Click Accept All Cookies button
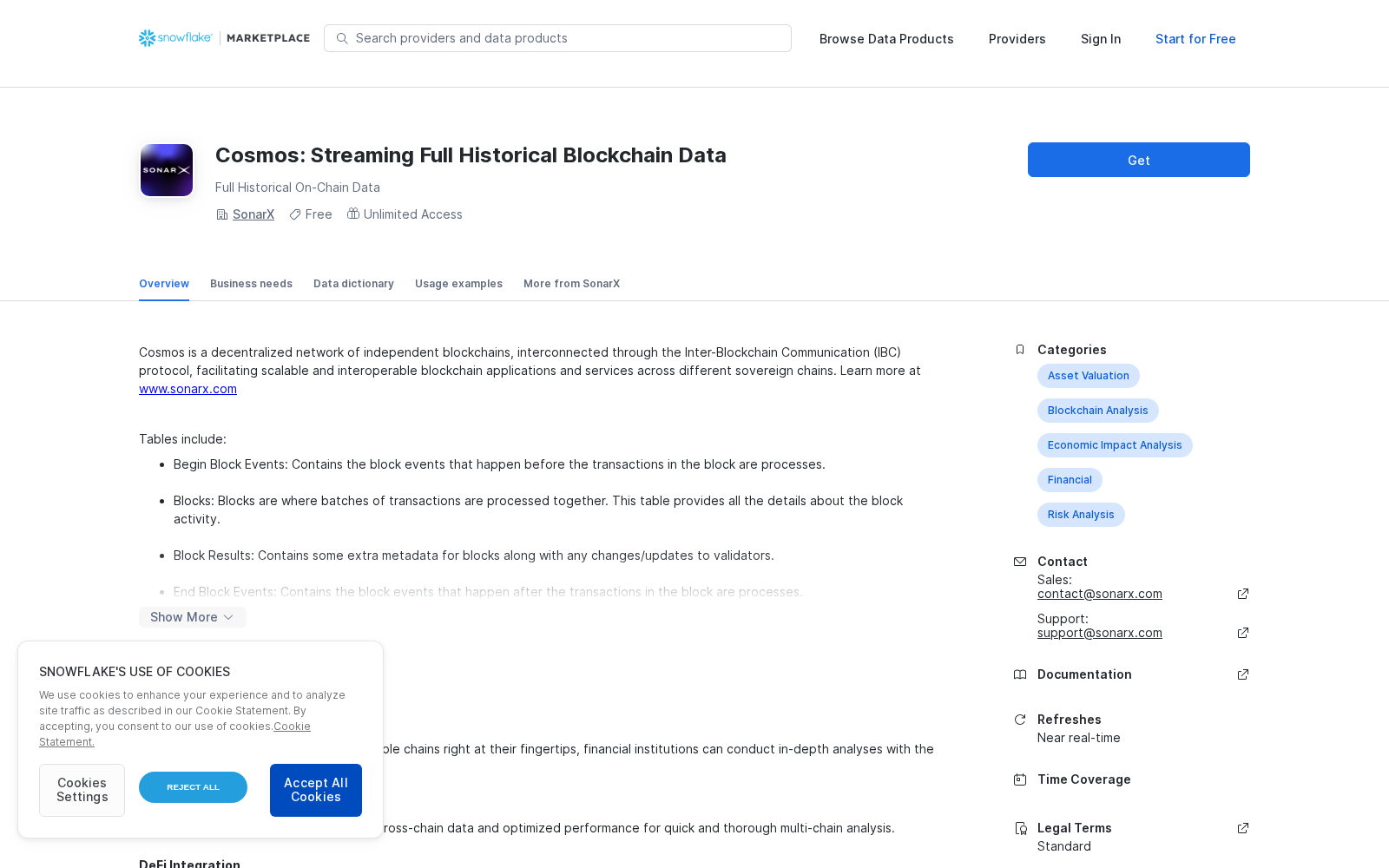 pyautogui.click(x=316, y=790)
